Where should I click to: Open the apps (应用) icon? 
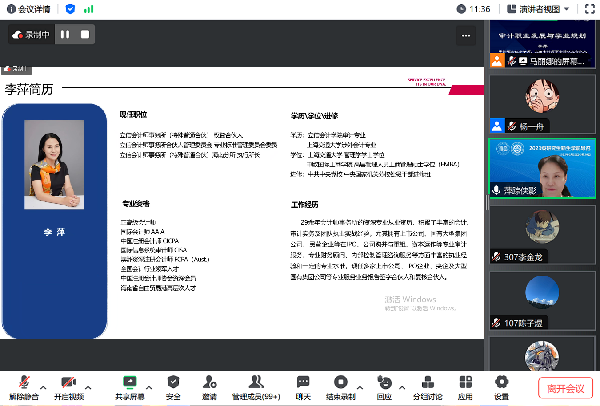[x=465, y=384]
